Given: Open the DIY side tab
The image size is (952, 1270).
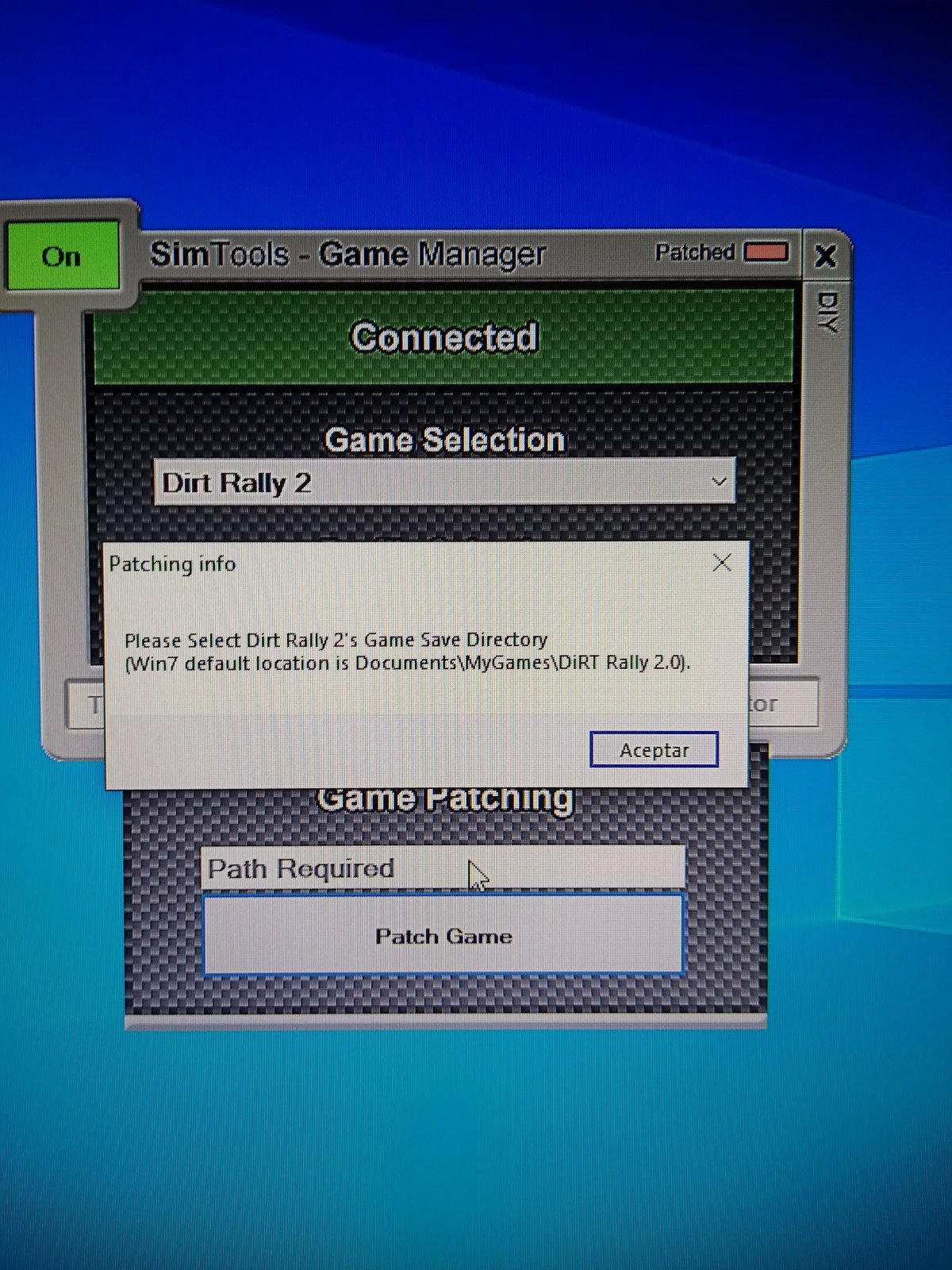Looking at the screenshot, I should coord(827,311).
